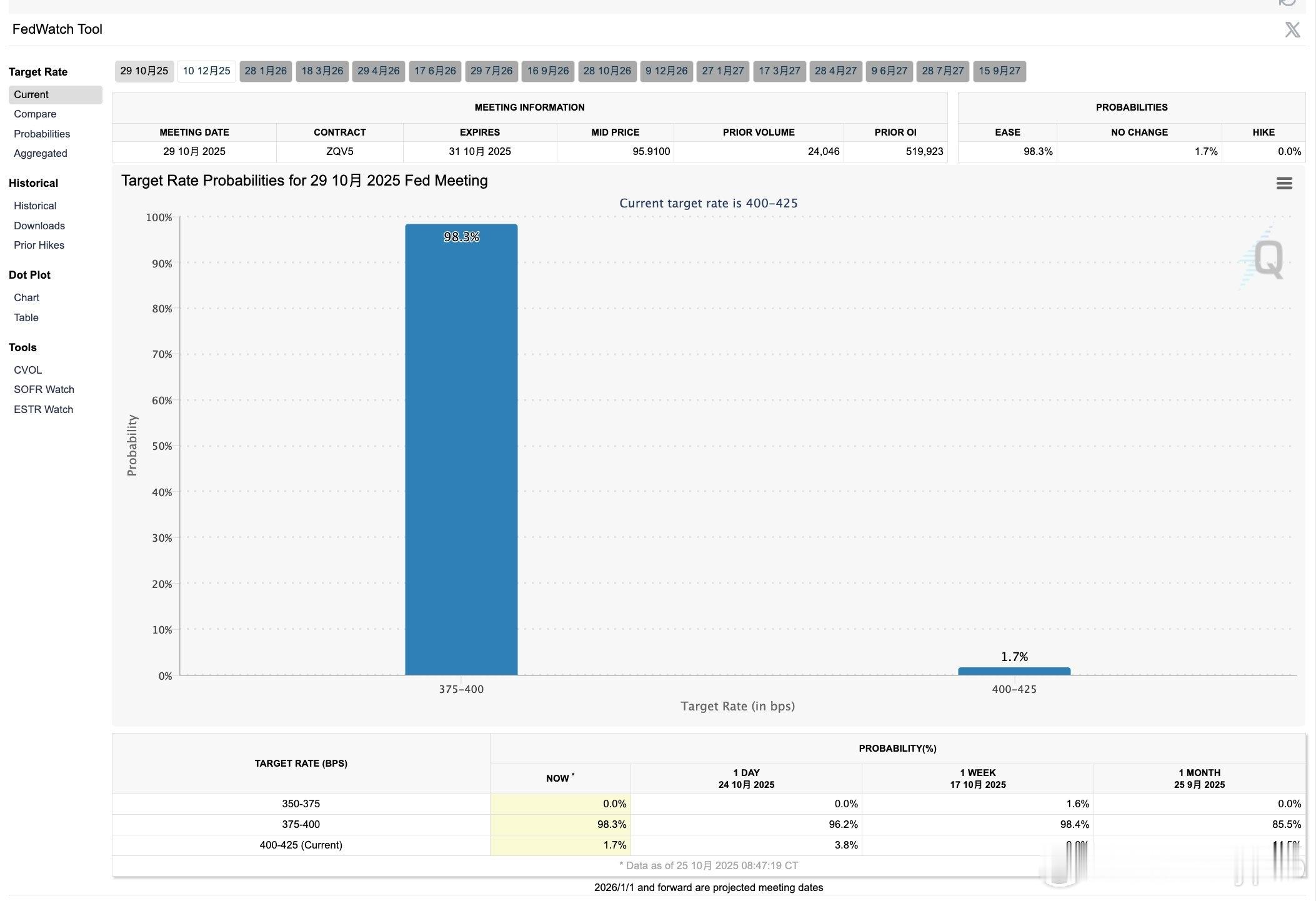Open the Dot Plot Chart link
Image resolution: width=1316 pixels, height=901 pixels.
(26, 298)
